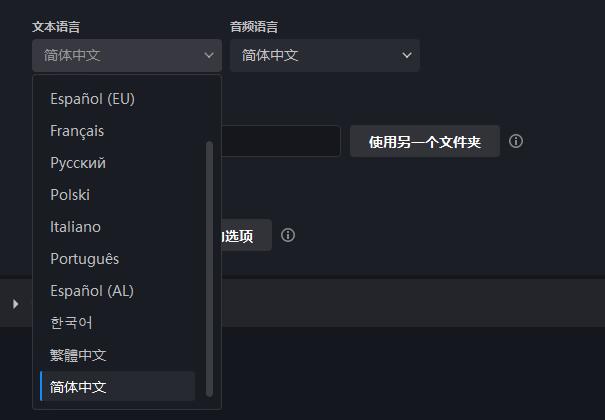Expand the collapsed section triangle arrow
This screenshot has height=420, width=605.
coord(15,304)
